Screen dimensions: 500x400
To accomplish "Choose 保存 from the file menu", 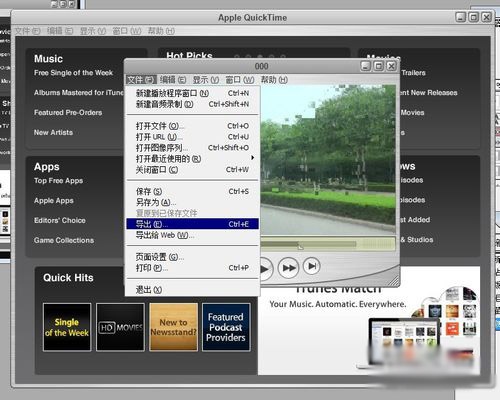I will (x=192, y=191).
